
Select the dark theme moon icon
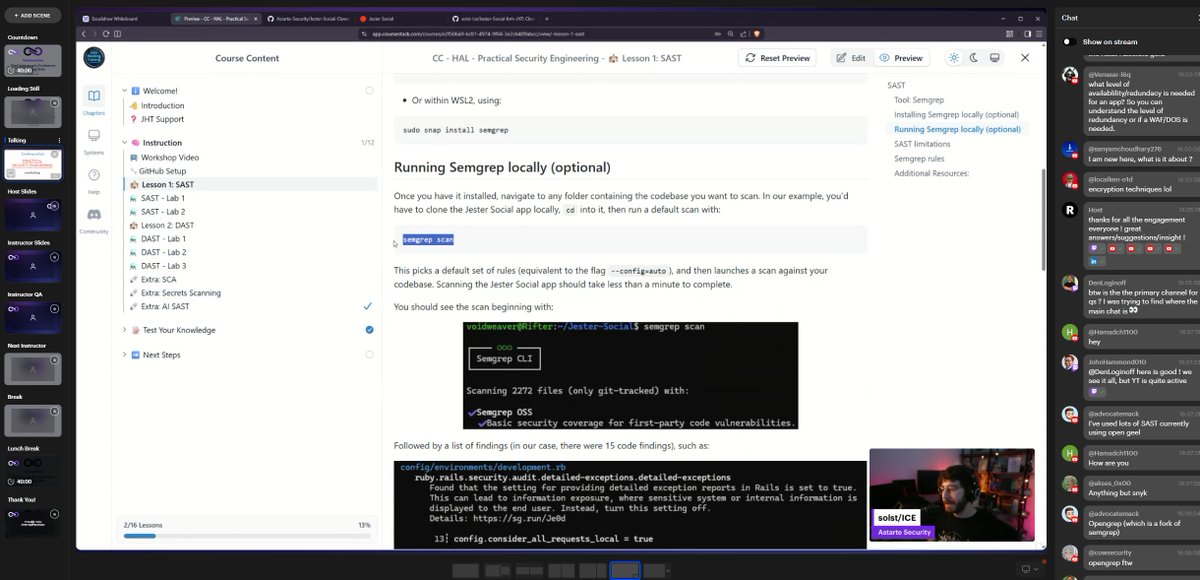point(974,58)
